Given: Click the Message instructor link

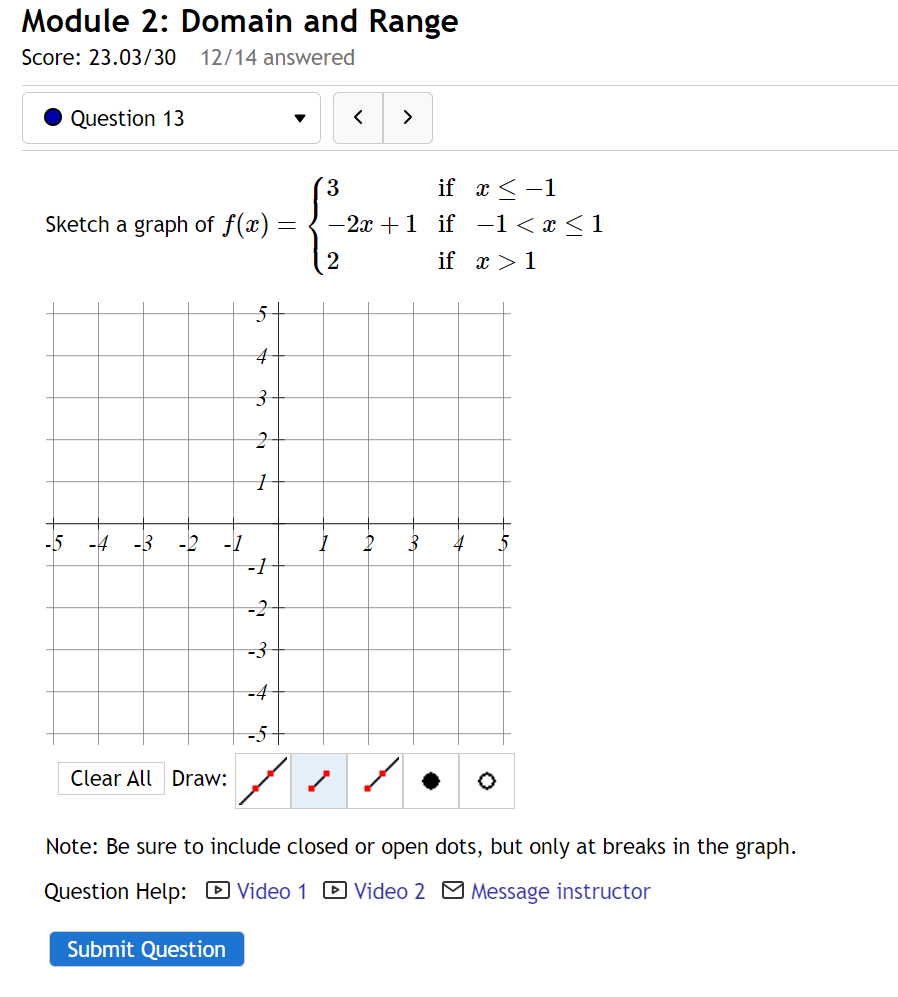Looking at the screenshot, I should coord(560,891).
